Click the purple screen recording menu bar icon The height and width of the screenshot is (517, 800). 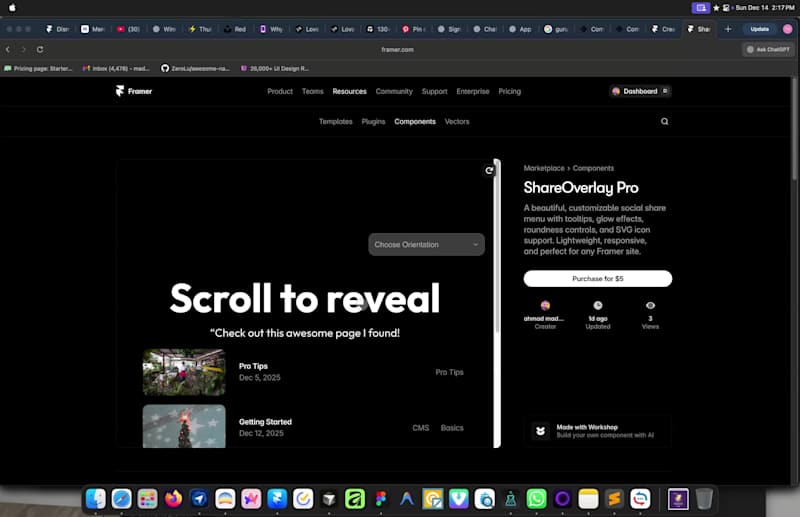pos(701,8)
